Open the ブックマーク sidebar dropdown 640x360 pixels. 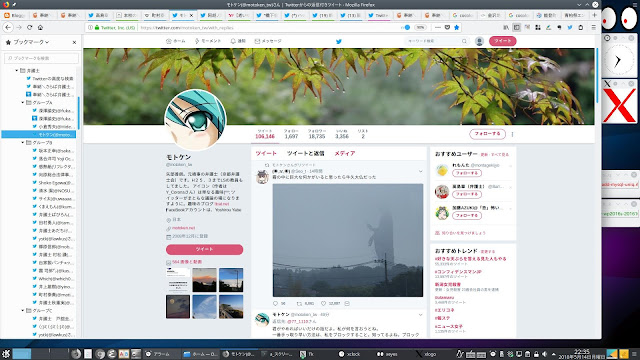point(31,42)
